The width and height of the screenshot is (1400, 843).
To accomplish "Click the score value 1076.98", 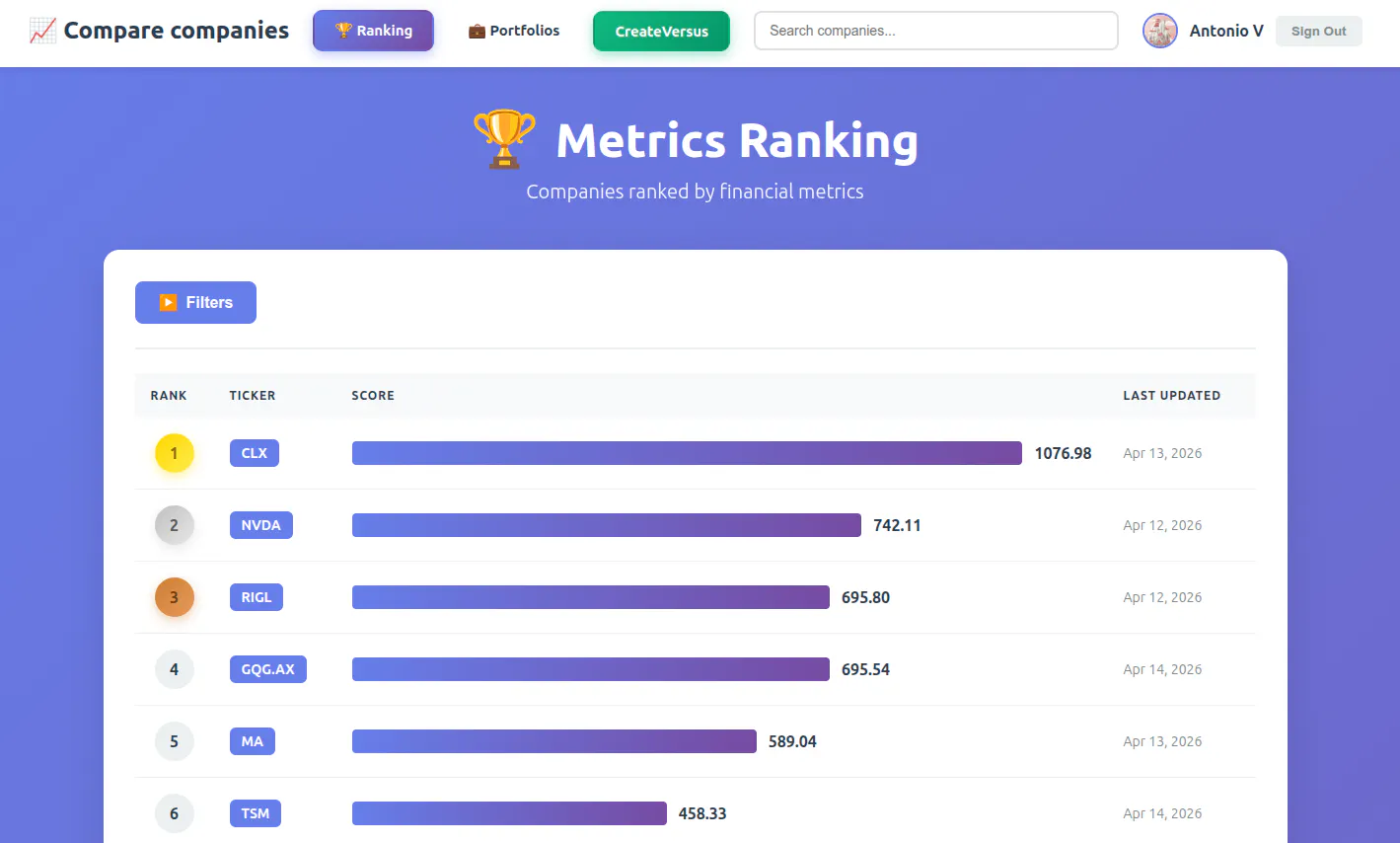I will tap(1063, 453).
